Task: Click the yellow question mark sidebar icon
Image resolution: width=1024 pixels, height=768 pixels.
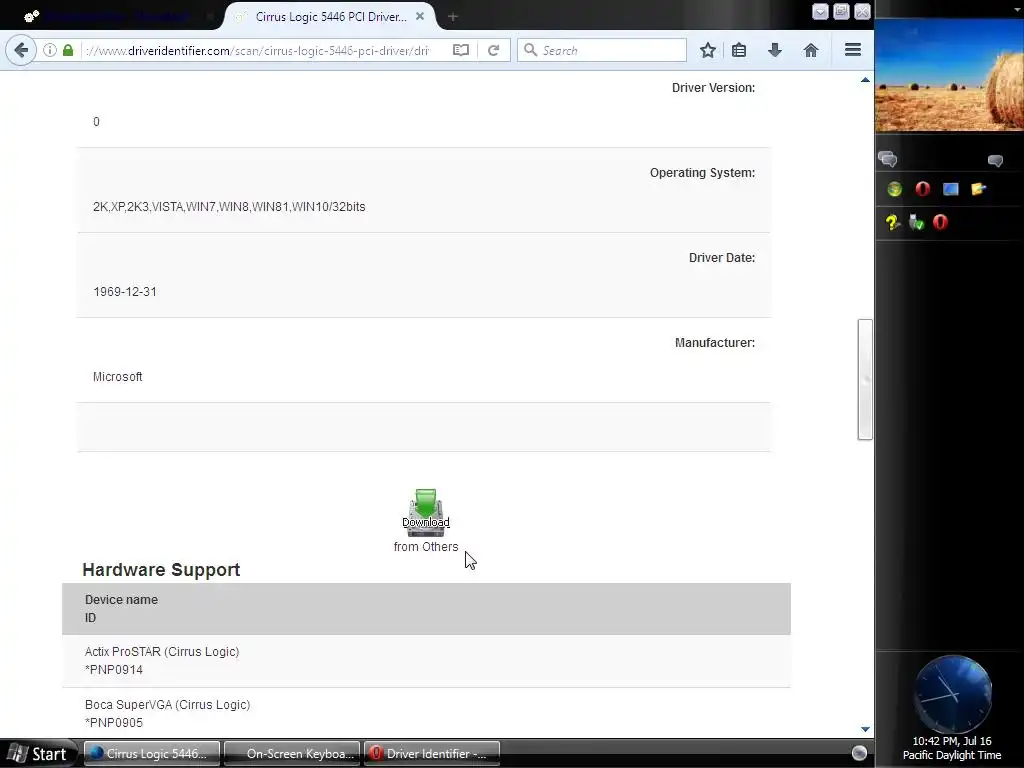Action: click(892, 223)
